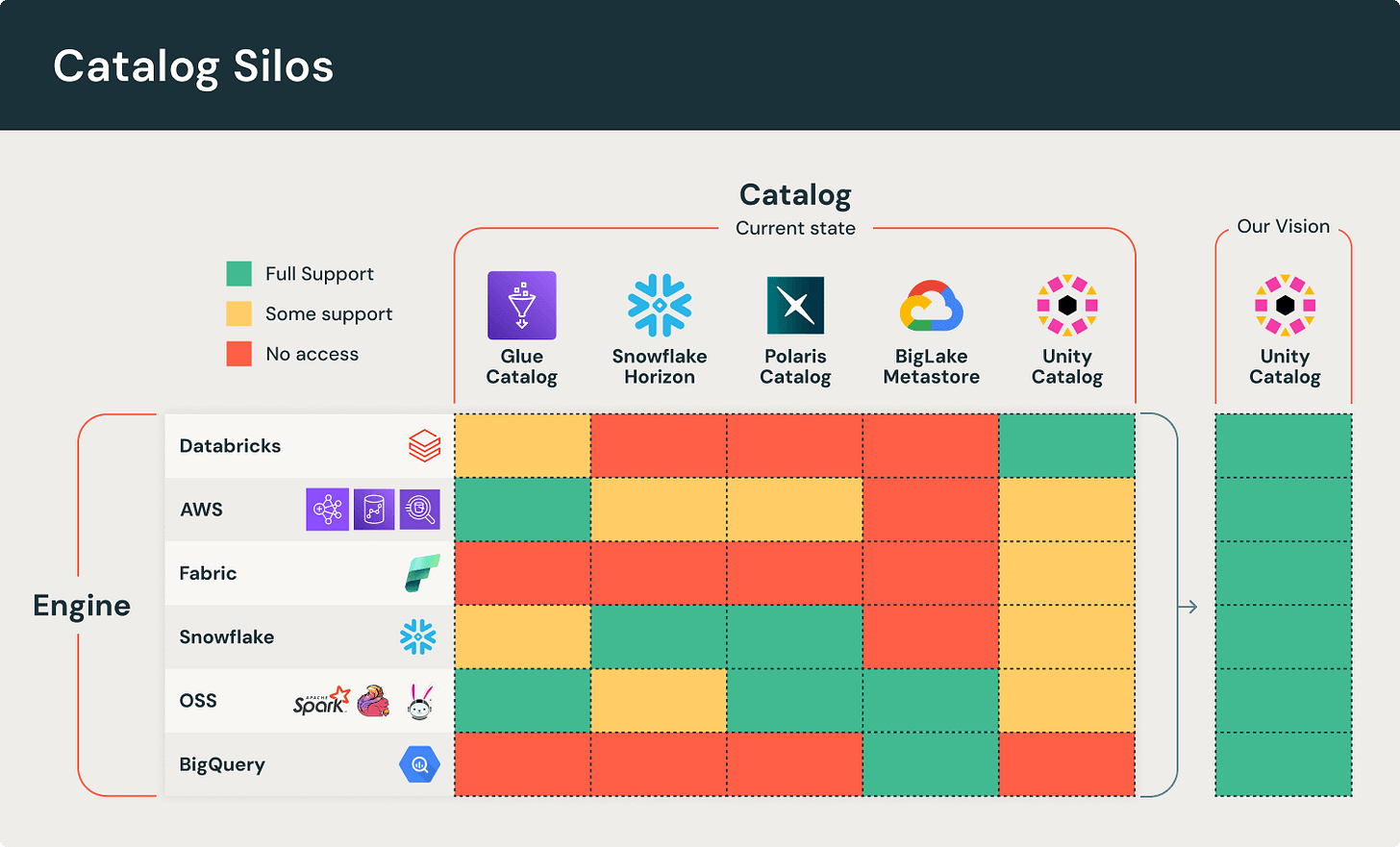Screen dimensions: 1400x847
Task: Select Databricks row Unity Catalog green cell, Current state
Action: tap(1067, 446)
